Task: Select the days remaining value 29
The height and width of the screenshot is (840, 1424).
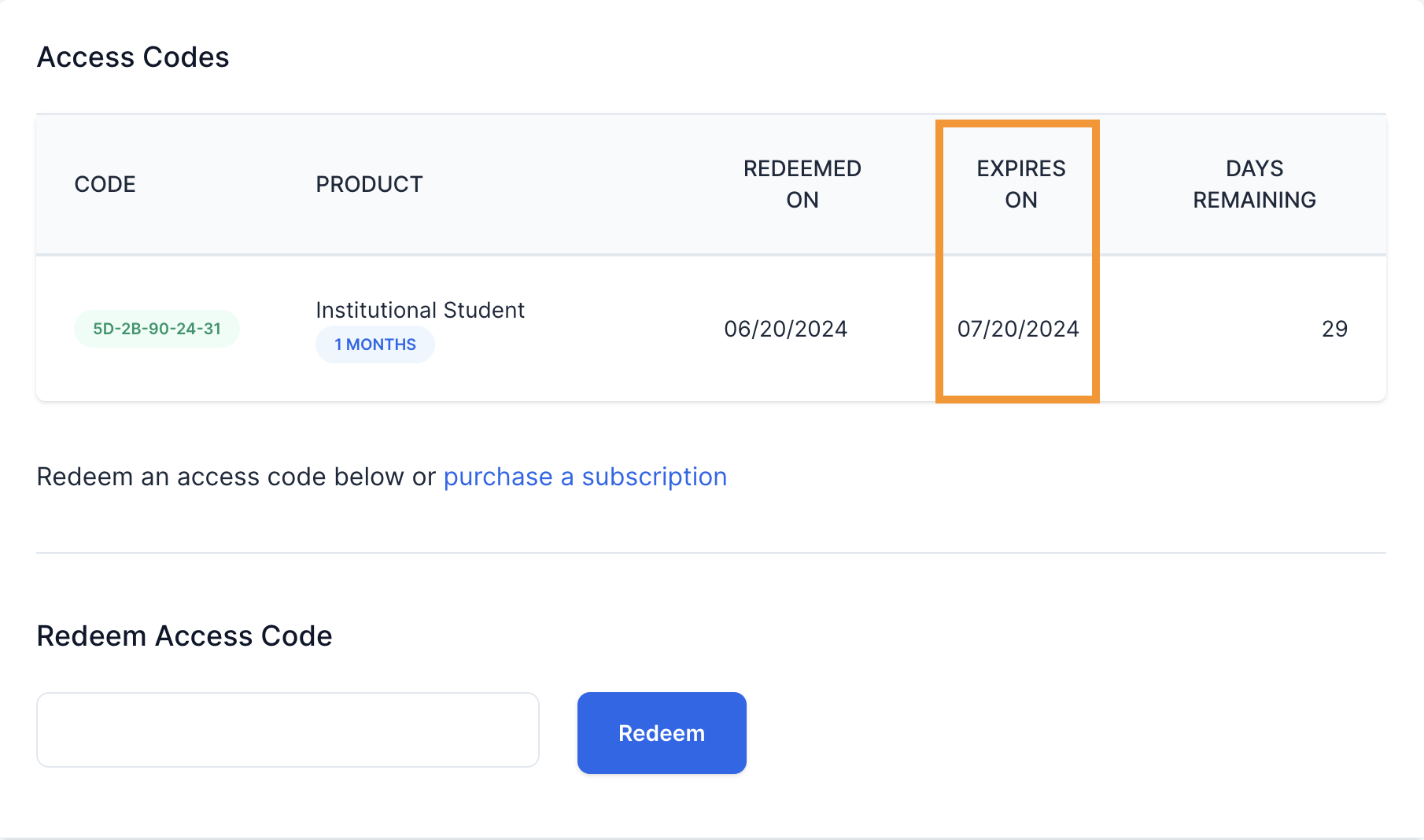Action: [x=1336, y=329]
